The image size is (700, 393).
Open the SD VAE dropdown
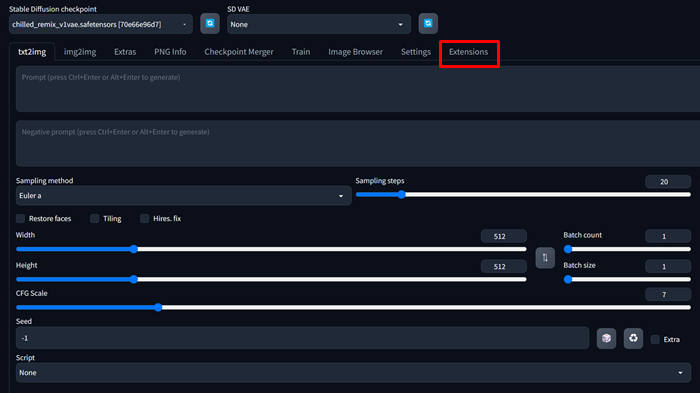[319, 24]
